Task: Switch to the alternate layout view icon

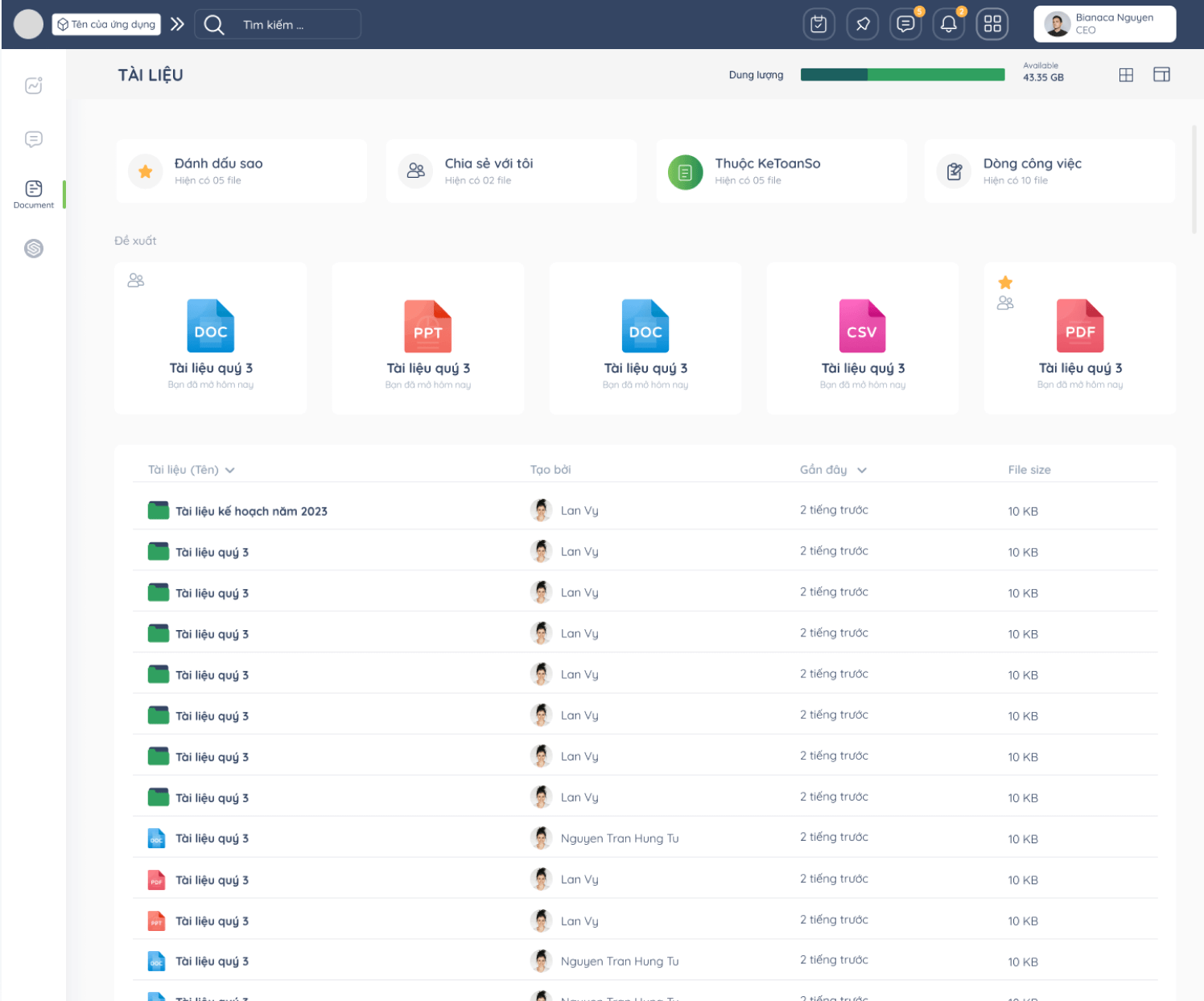Action: pos(1161,74)
